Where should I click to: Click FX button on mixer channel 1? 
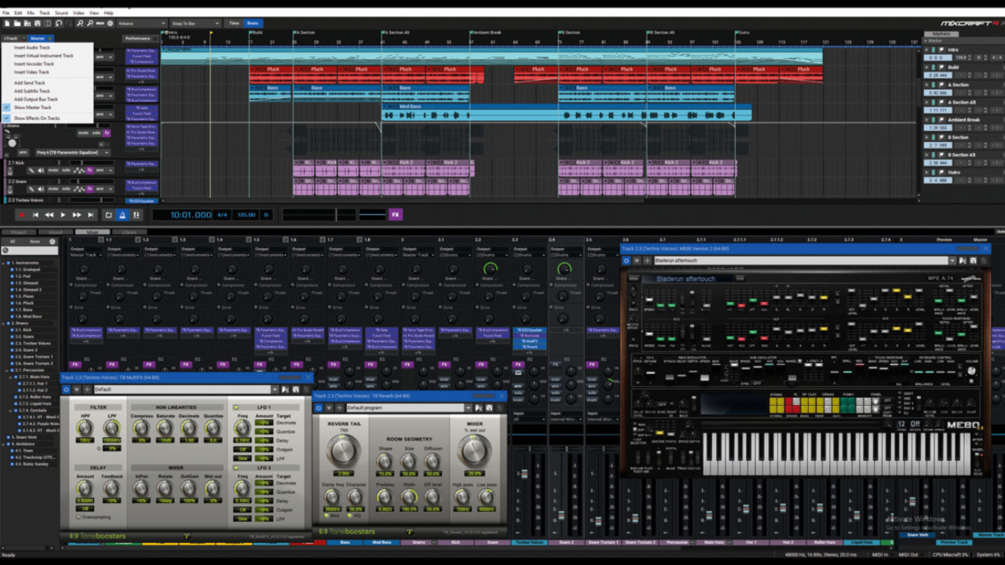click(75, 364)
